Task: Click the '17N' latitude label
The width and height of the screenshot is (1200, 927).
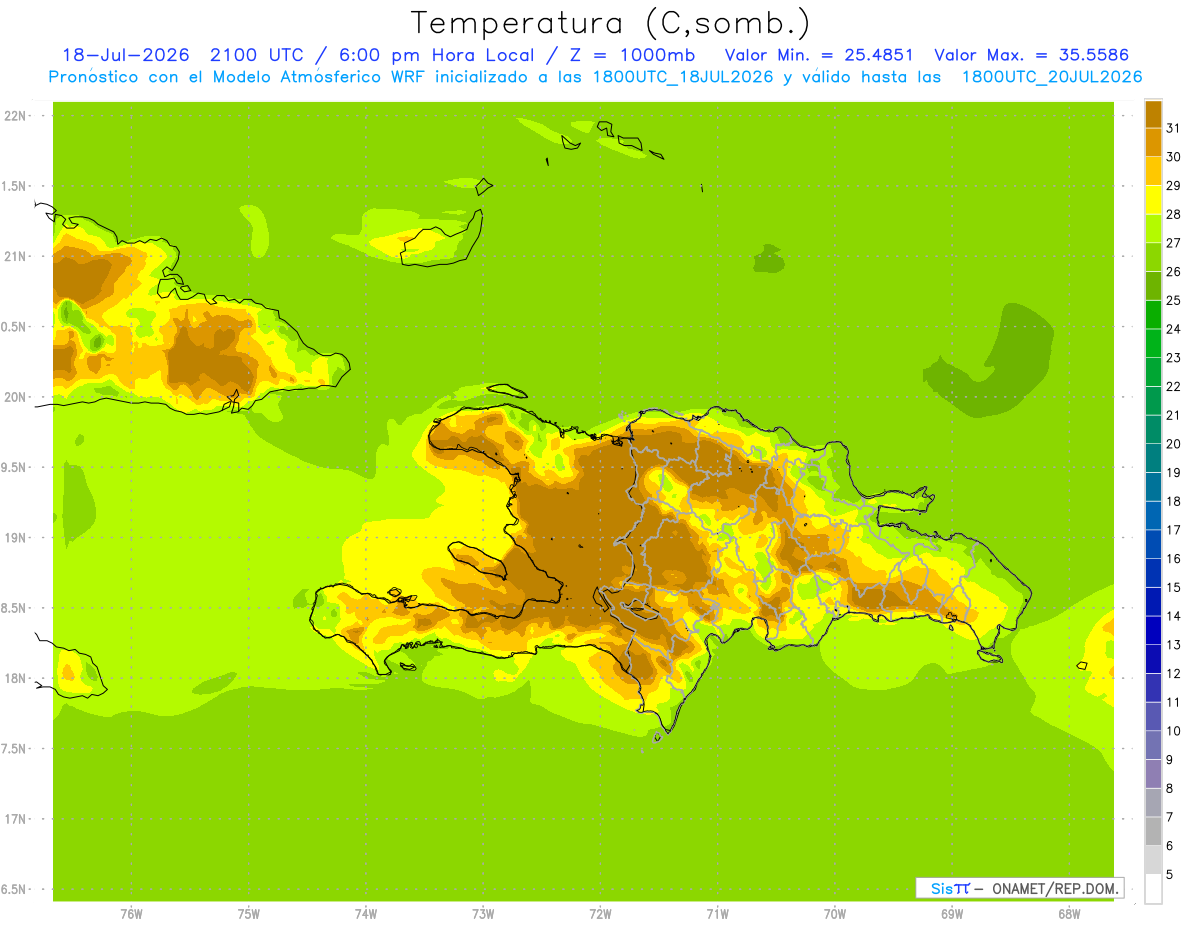Action: 15,819
